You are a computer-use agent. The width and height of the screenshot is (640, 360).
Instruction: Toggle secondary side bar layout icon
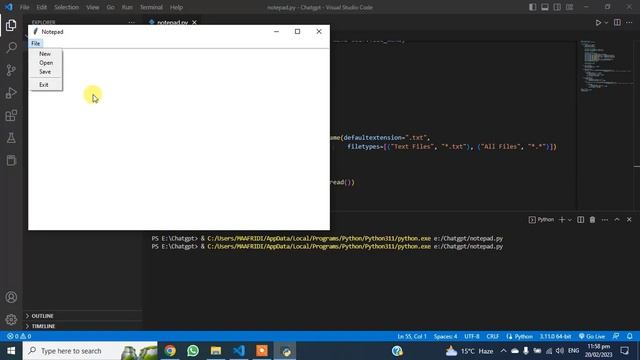coord(557,7)
